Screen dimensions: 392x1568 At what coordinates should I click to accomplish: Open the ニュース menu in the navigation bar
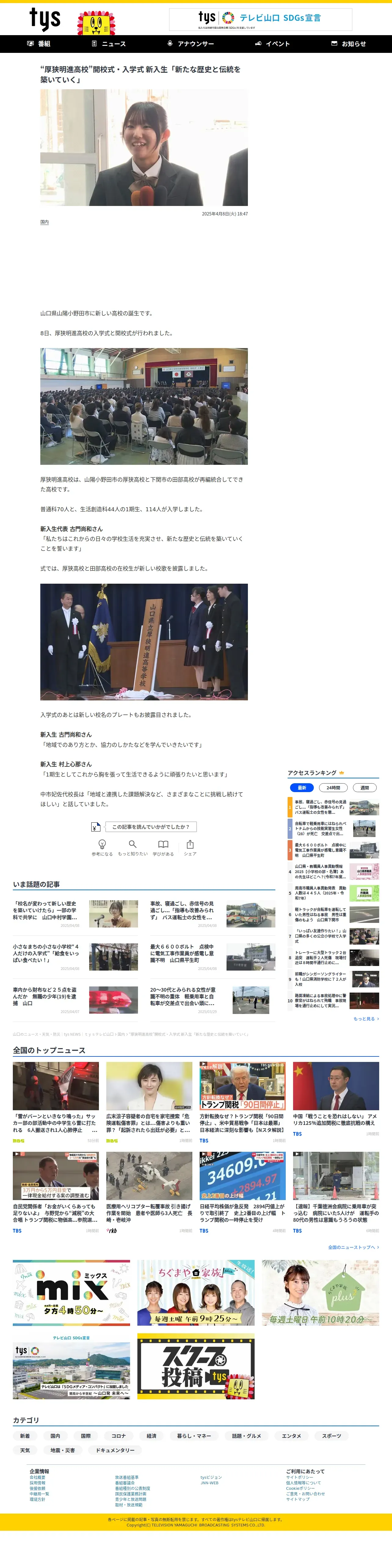pos(109,44)
